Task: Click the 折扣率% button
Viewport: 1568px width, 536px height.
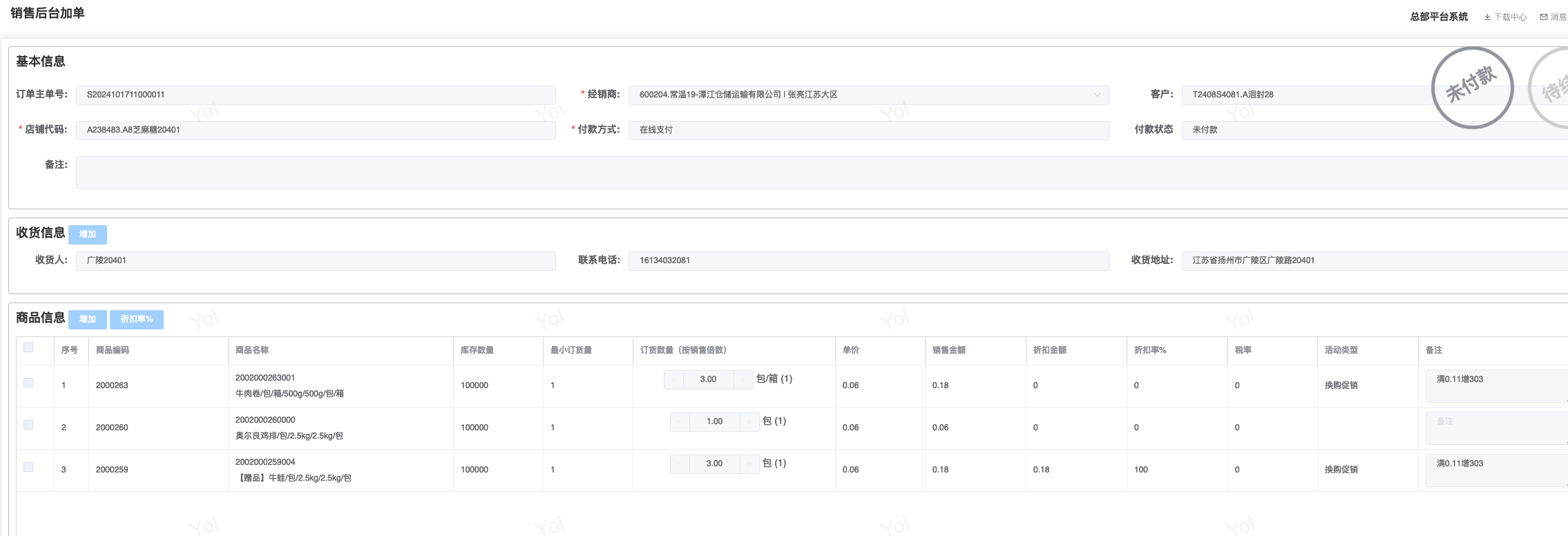Action: pos(137,319)
